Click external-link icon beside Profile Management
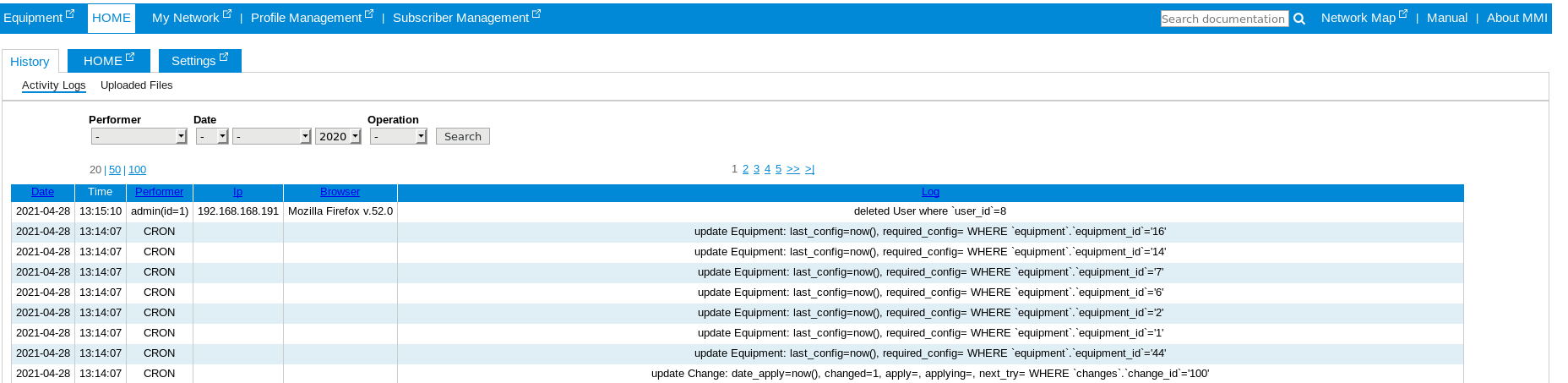1568x383 pixels. point(368,14)
